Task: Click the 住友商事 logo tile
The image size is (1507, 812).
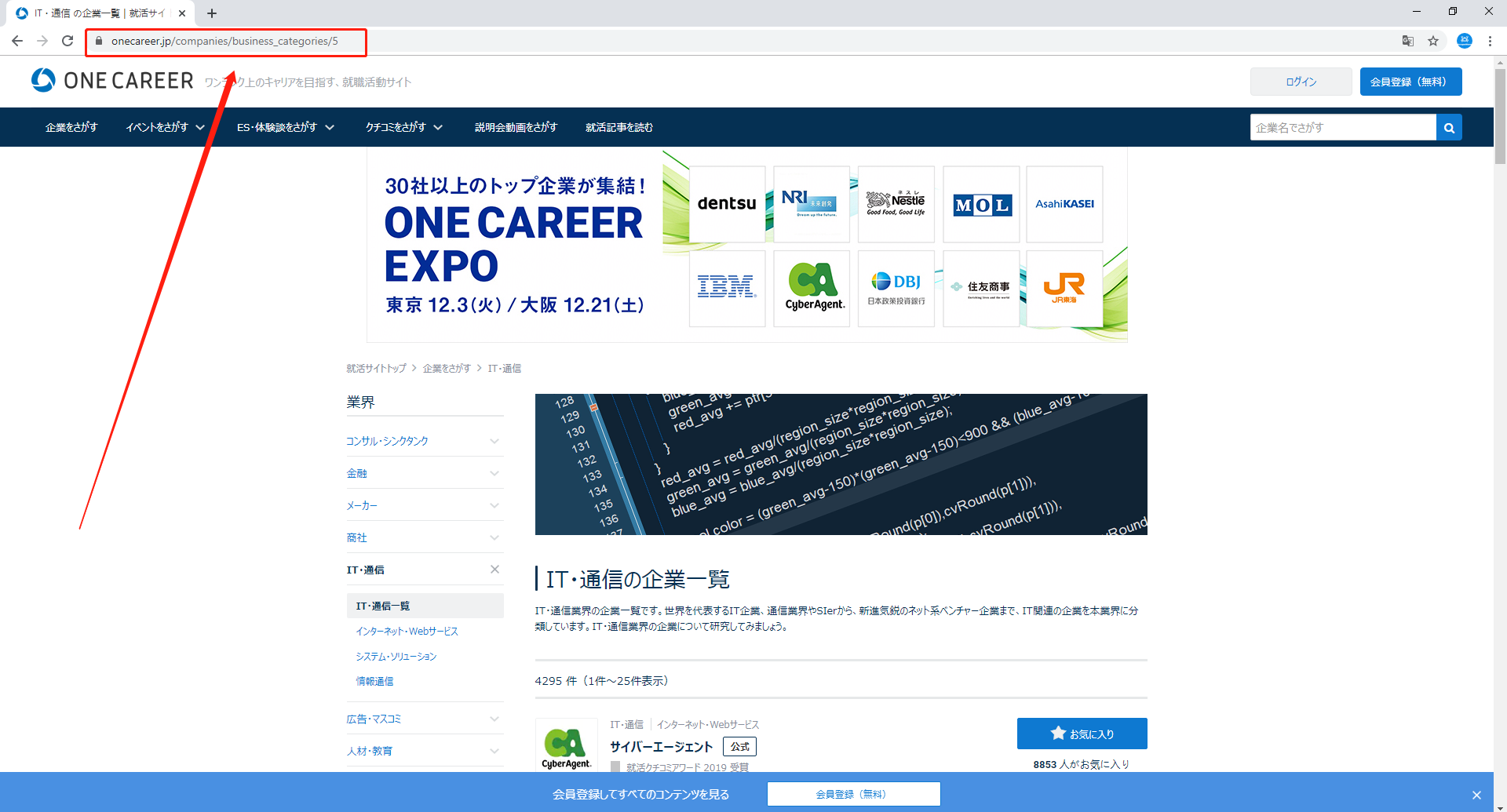Action: tap(981, 288)
